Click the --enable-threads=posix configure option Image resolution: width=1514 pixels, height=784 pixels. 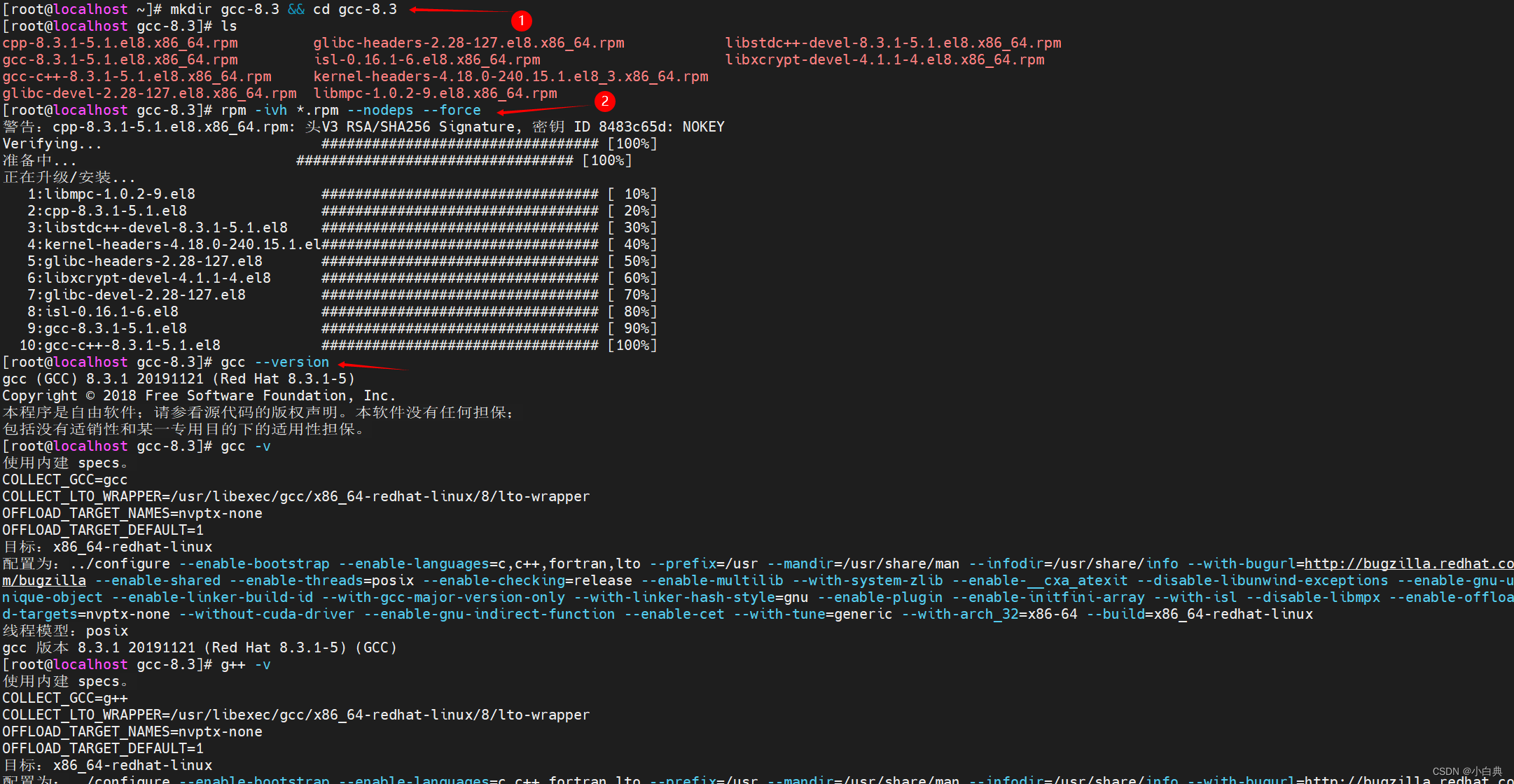pyautogui.click(x=321, y=580)
